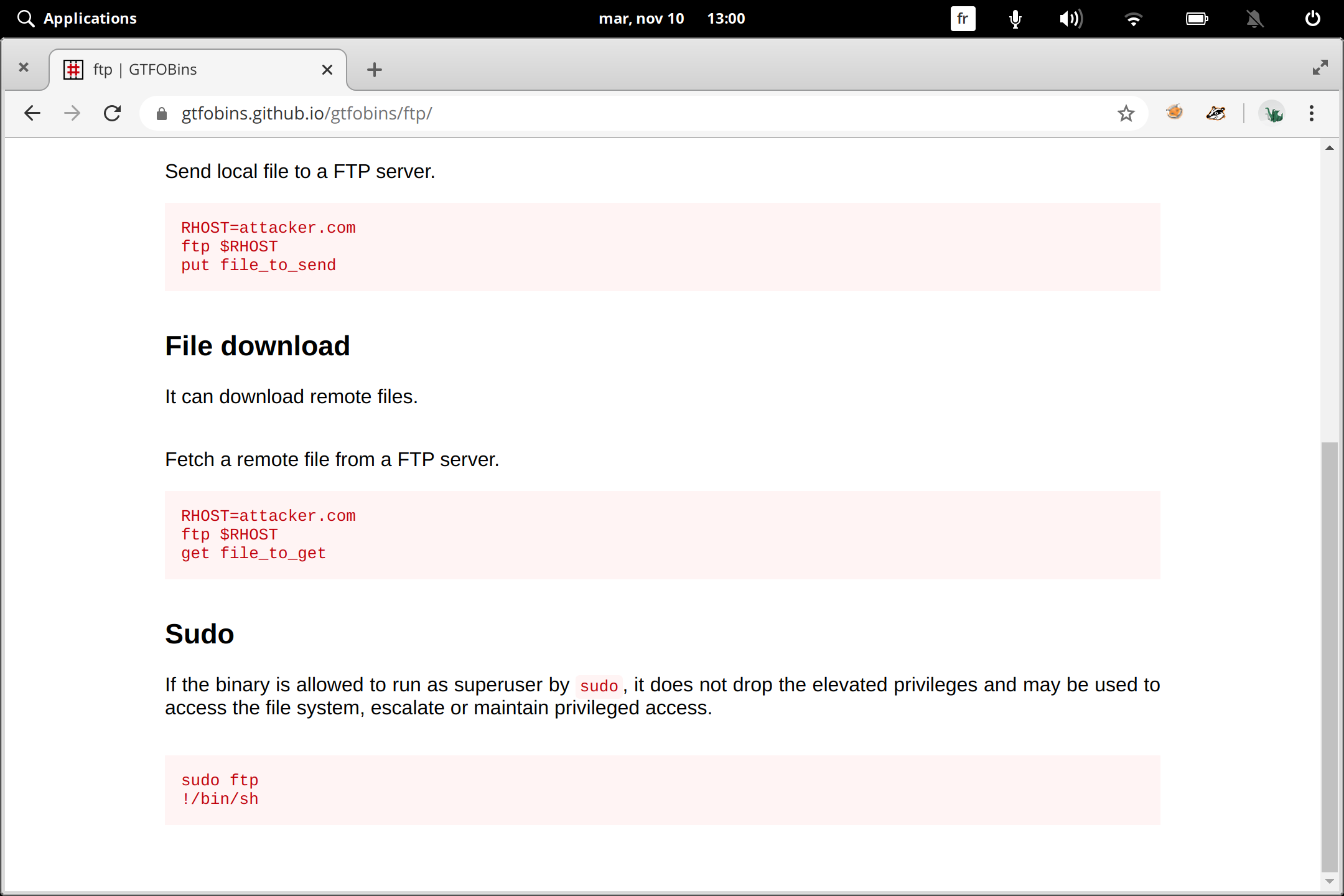Screen dimensions: 1344x896
Task: Open the volume indicator in top panel
Action: coord(1071,19)
